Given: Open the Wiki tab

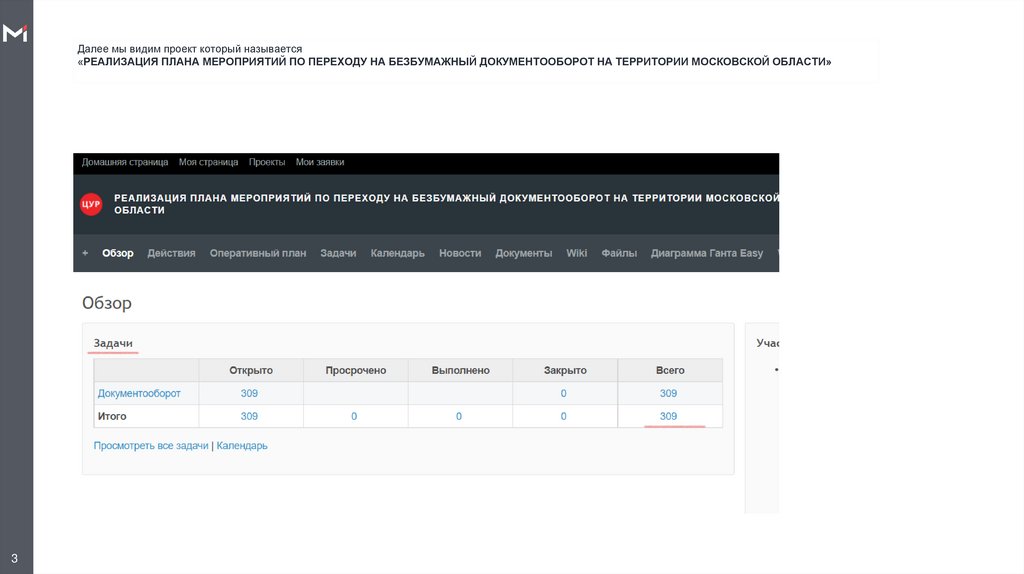Looking at the screenshot, I should click(x=577, y=253).
